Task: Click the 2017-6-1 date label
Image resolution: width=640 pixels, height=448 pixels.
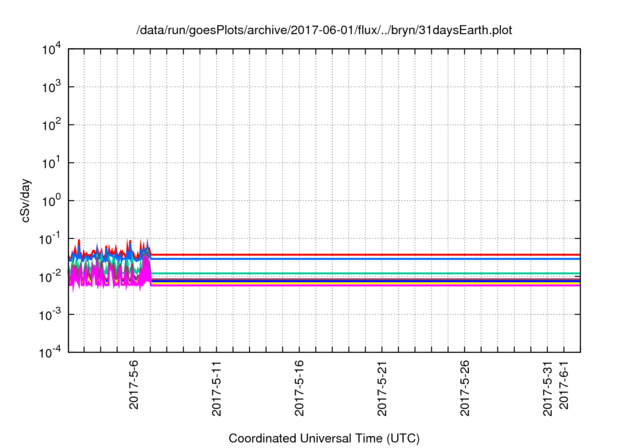Action: click(x=564, y=384)
